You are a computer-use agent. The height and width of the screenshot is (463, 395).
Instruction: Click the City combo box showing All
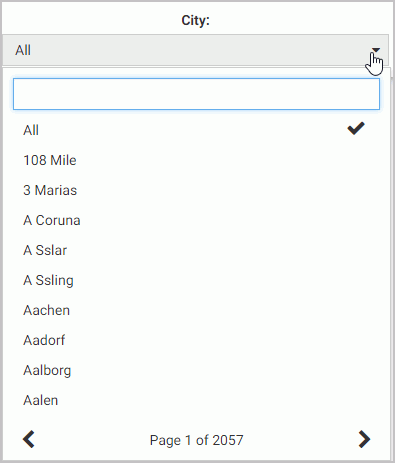[x=196, y=50]
